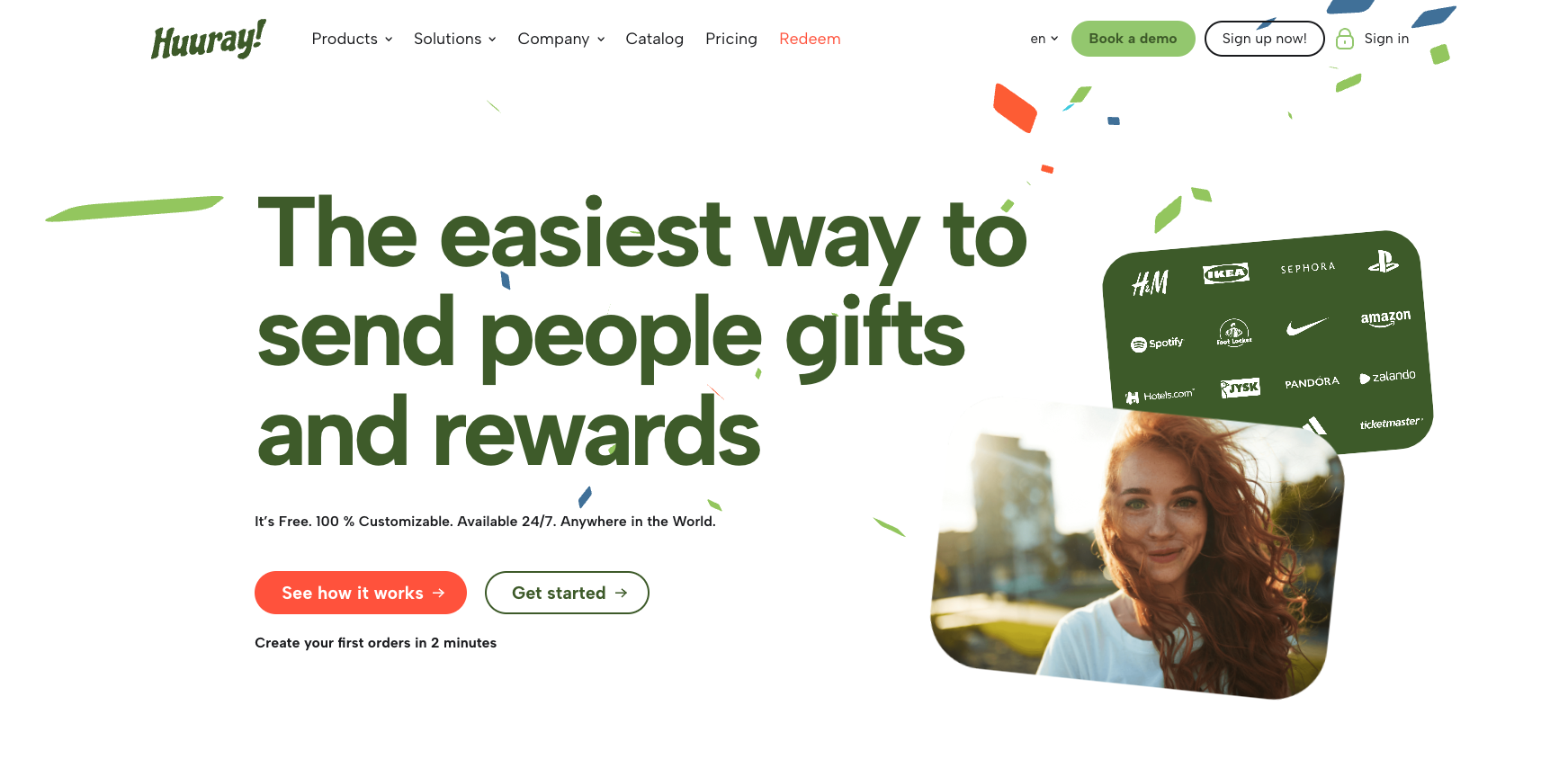Open the Company dropdown menu
The image size is (1568, 777).
tap(560, 39)
